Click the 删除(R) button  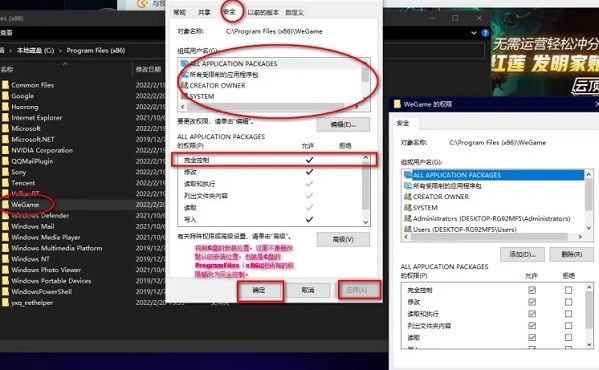571,254
